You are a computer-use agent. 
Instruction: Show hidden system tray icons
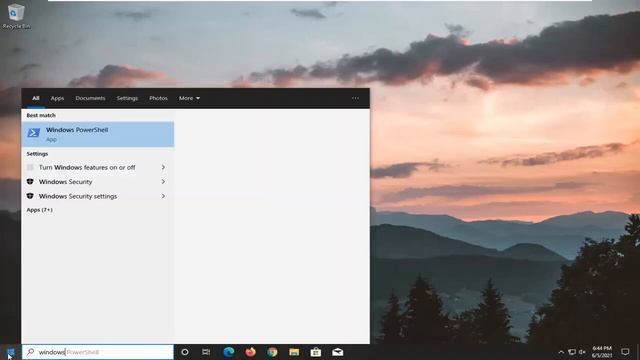561,352
